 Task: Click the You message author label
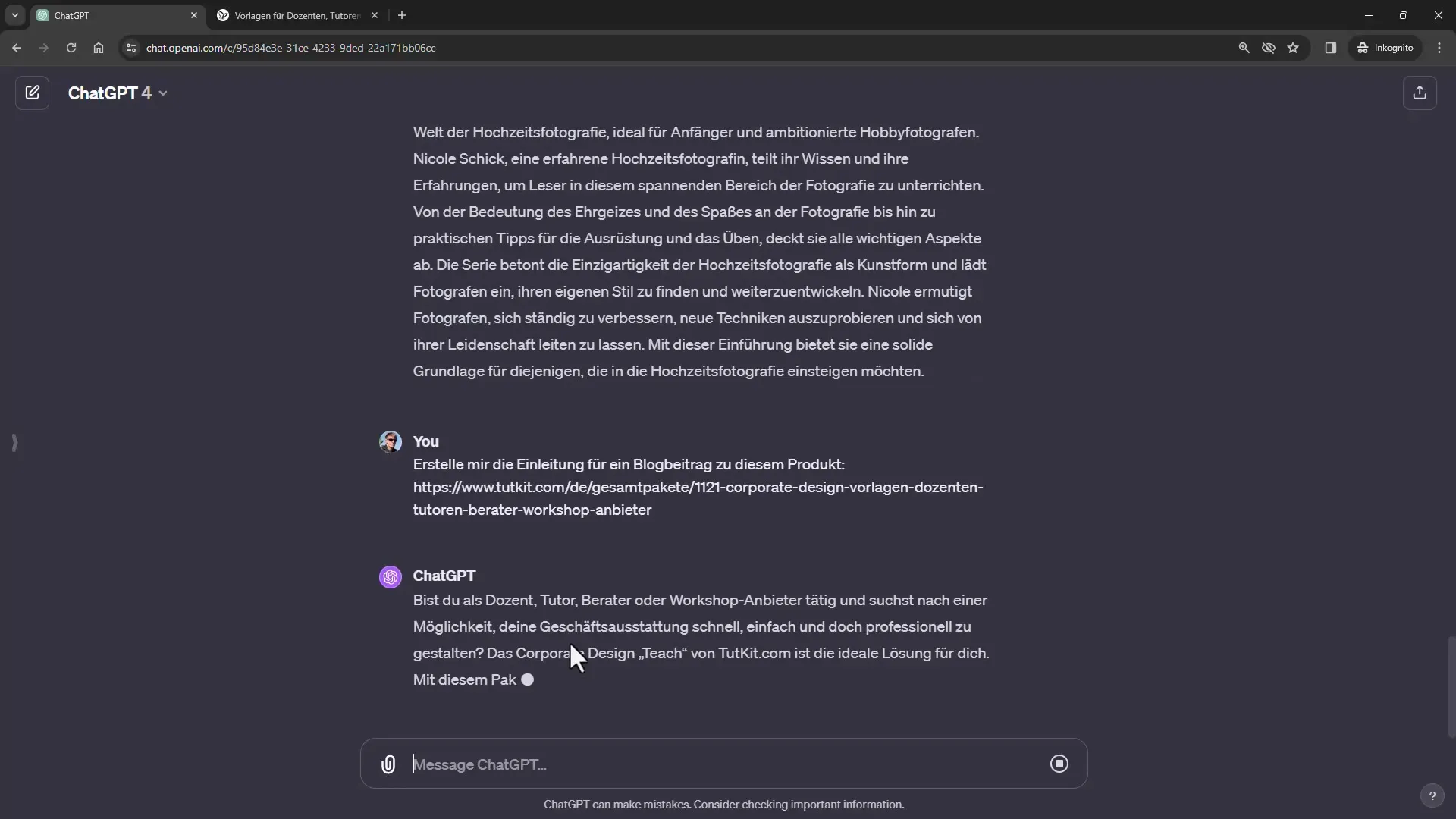coord(425,441)
